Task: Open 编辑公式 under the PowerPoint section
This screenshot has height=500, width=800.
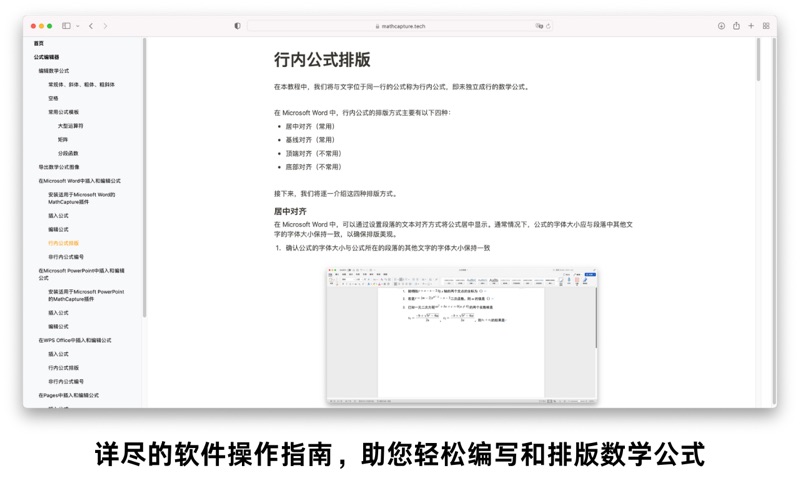Action: (58, 327)
